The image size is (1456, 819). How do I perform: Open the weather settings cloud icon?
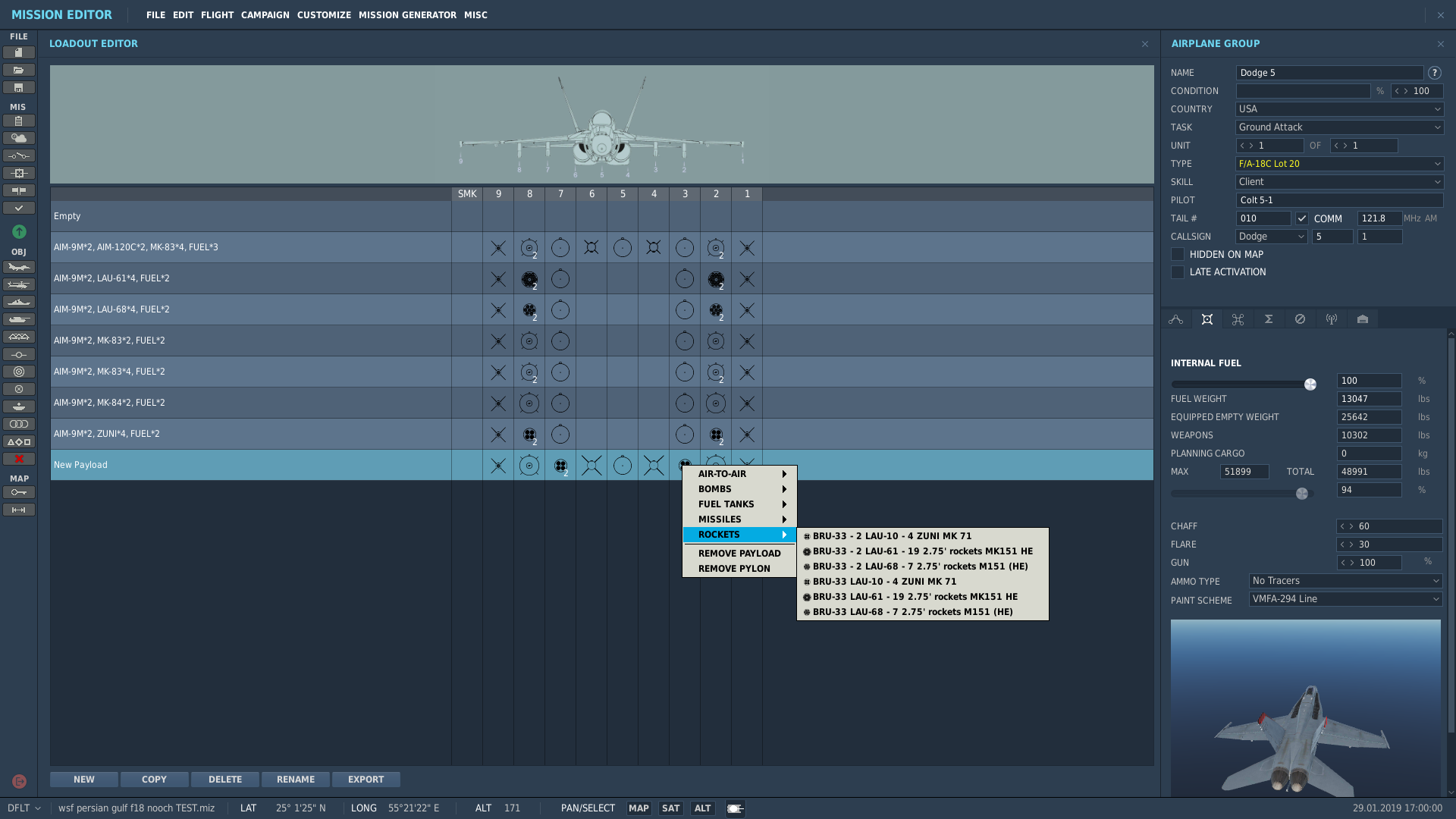(19, 138)
